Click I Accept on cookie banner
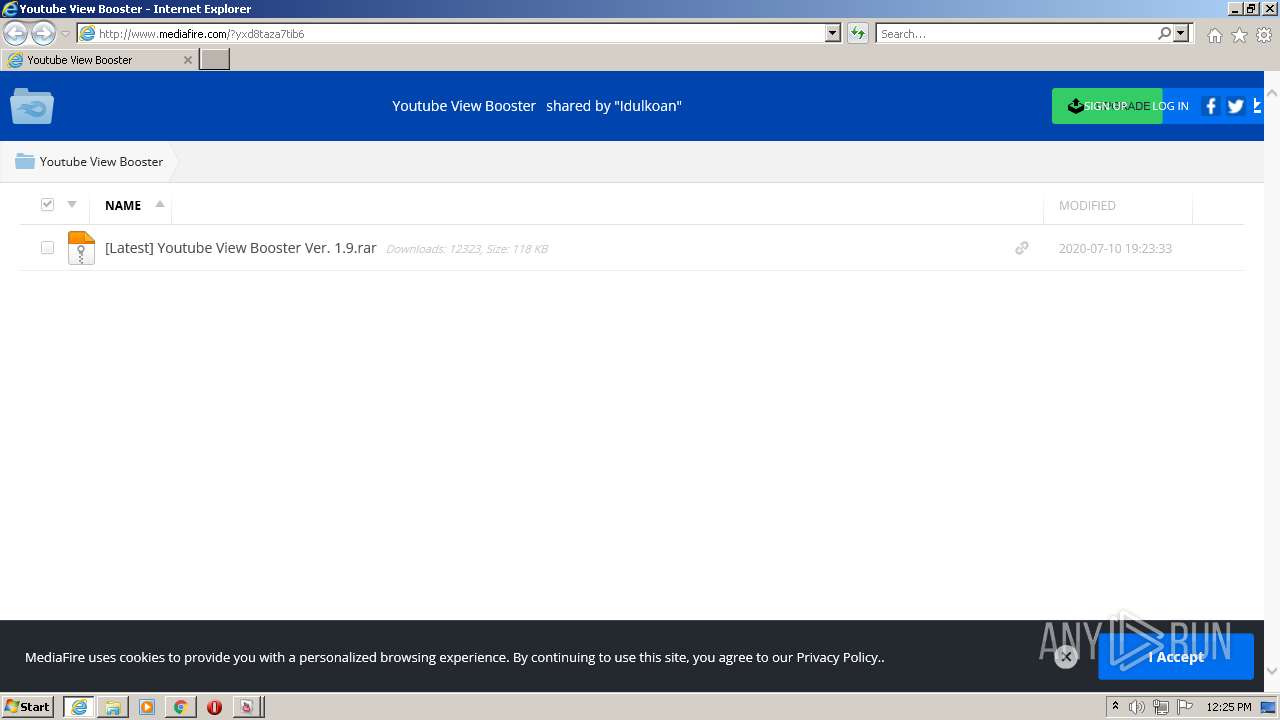 tap(1176, 657)
